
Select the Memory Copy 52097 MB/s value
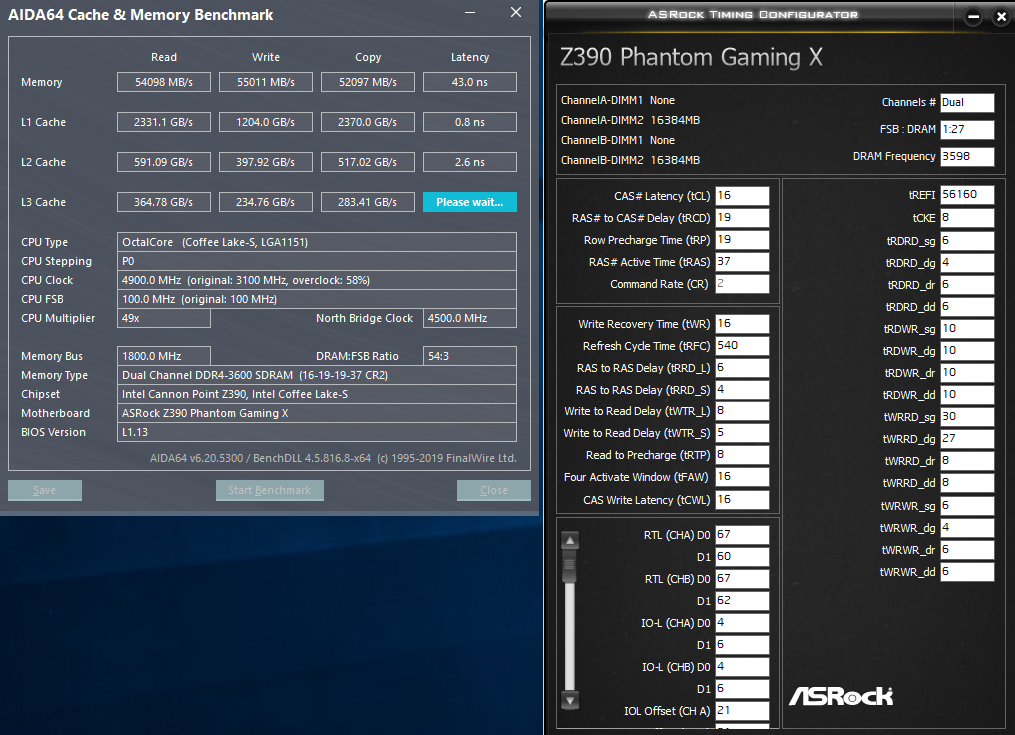pyautogui.click(x=368, y=82)
